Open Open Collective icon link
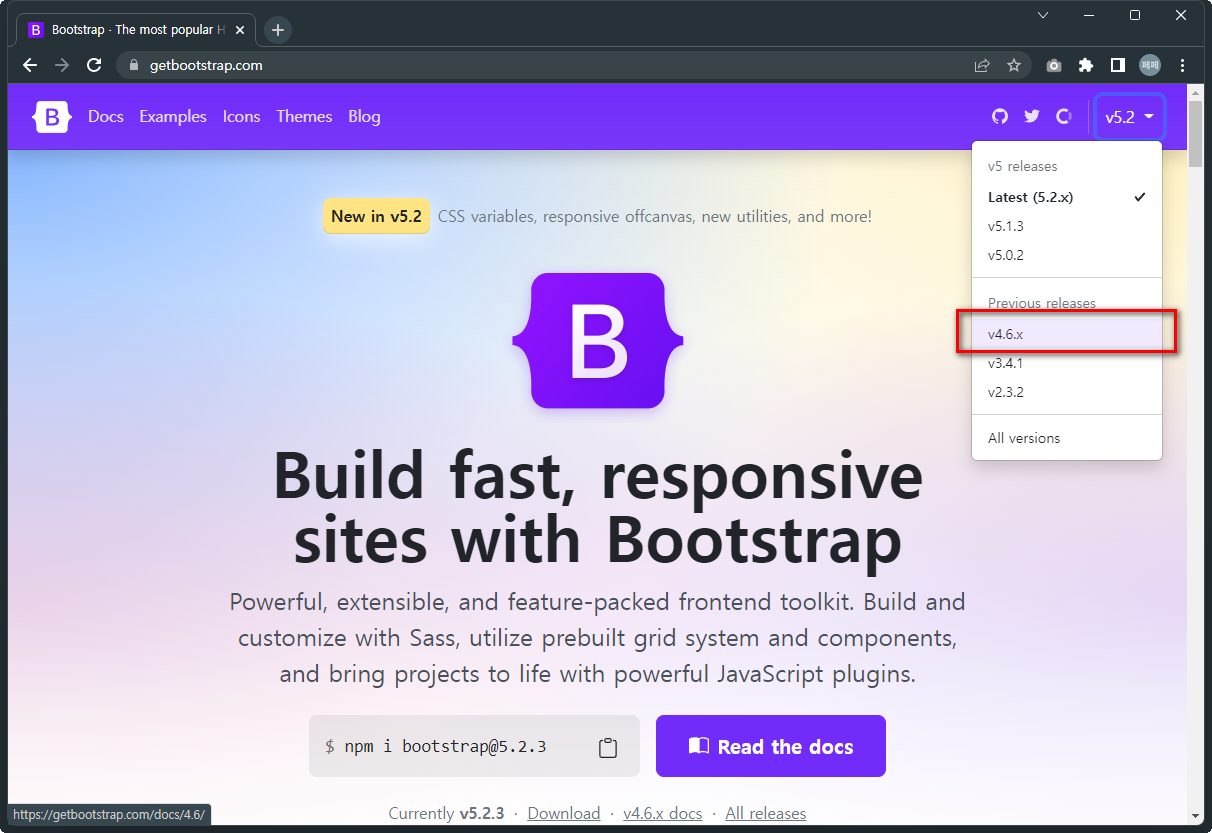Viewport: 1212px width, 833px height. 1064,117
